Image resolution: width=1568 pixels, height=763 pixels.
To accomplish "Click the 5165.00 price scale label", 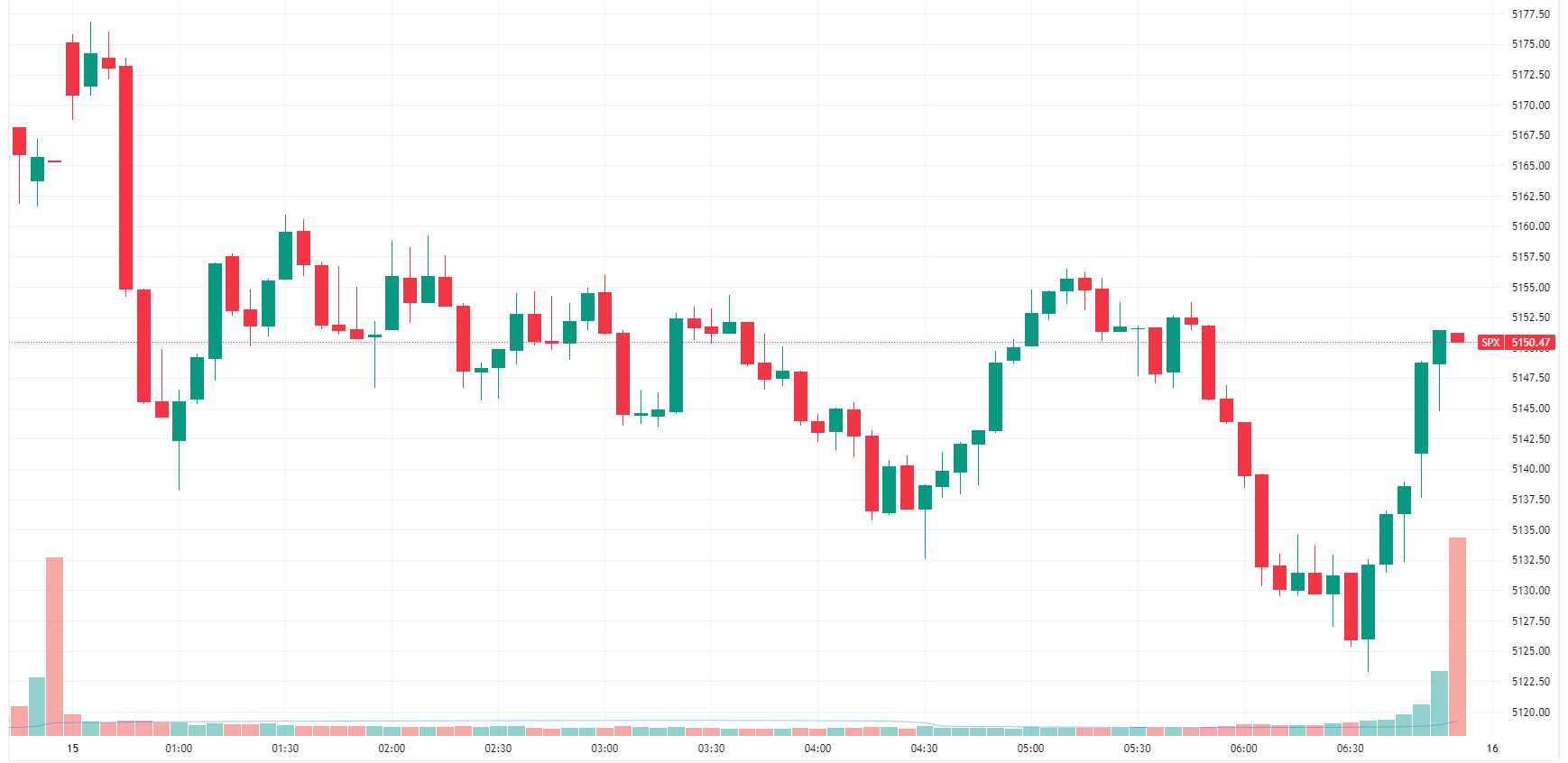I will point(1530,166).
